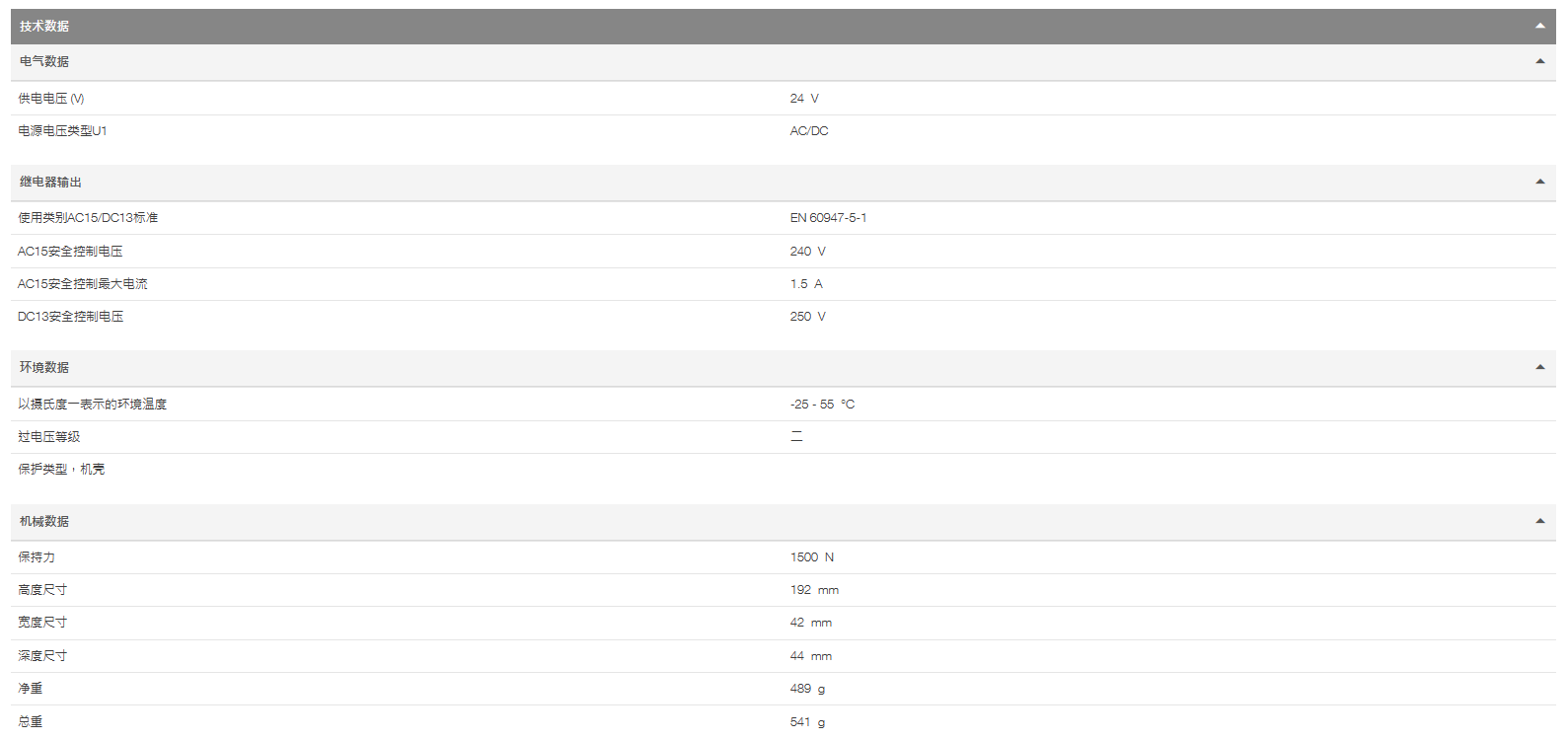This screenshot has height=740, width=1568.
Task: Click the 机械数据 section heading
Action: tap(44, 521)
